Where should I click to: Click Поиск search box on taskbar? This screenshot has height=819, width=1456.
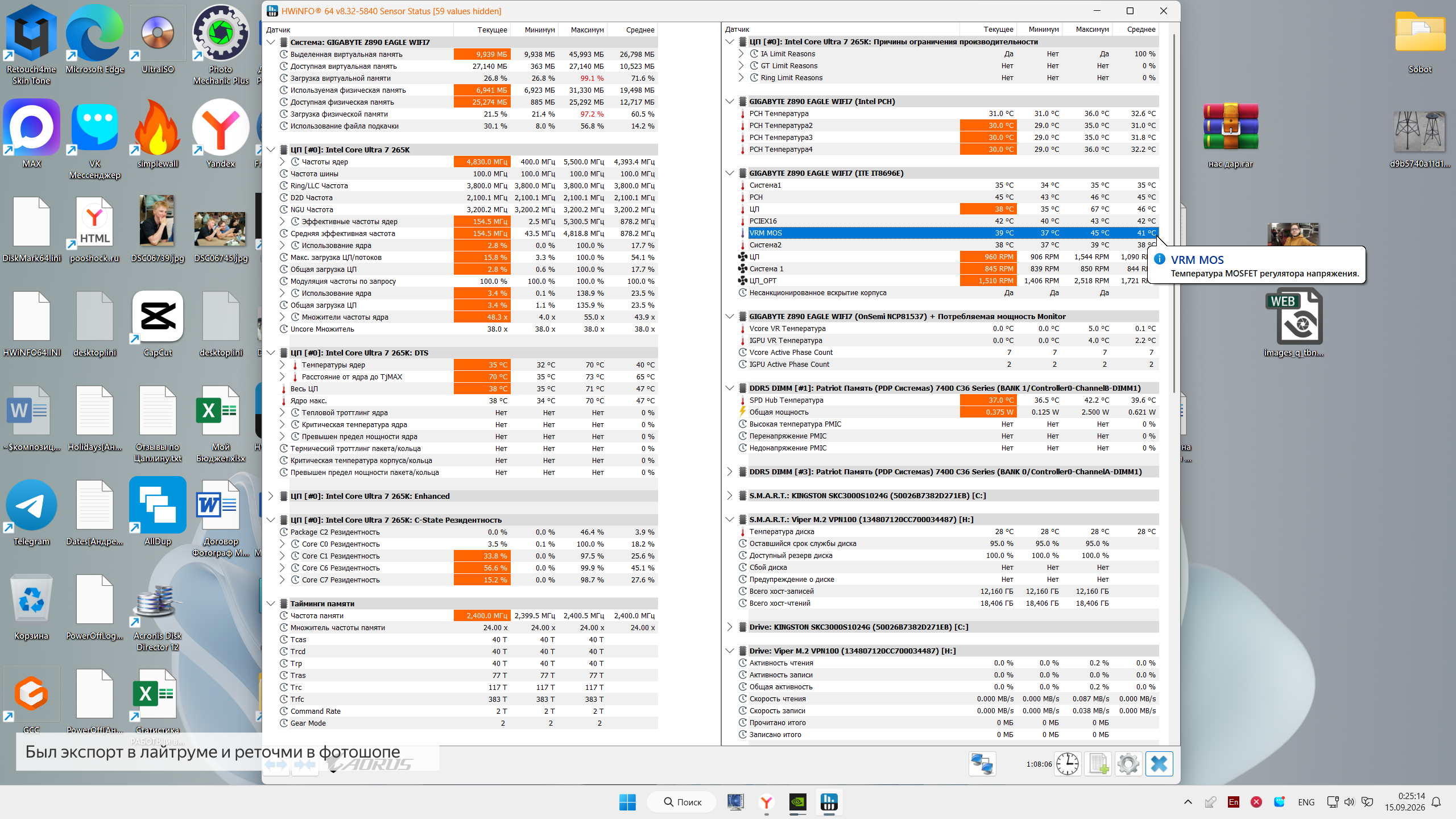[x=682, y=802]
